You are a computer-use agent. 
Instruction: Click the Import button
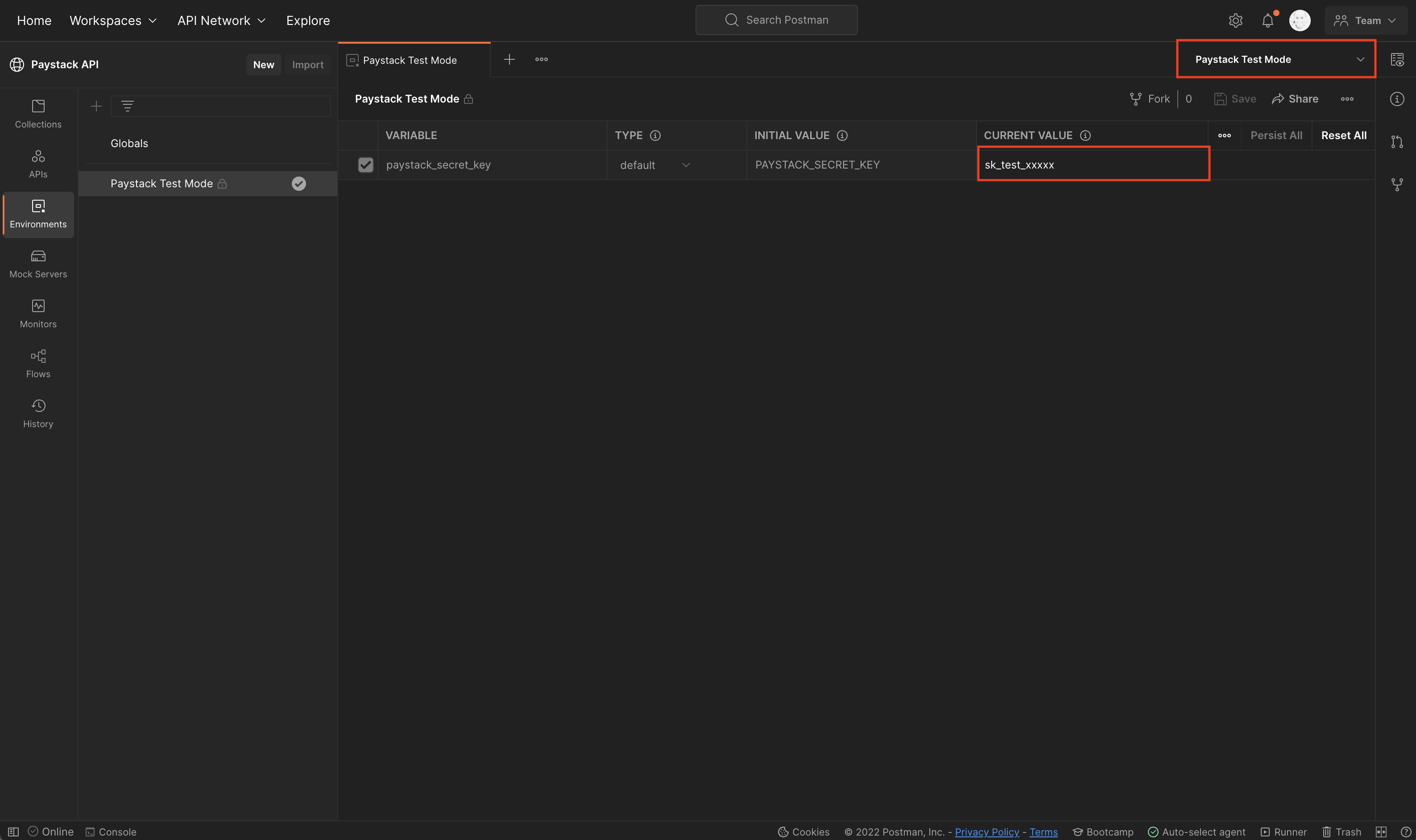(x=307, y=65)
